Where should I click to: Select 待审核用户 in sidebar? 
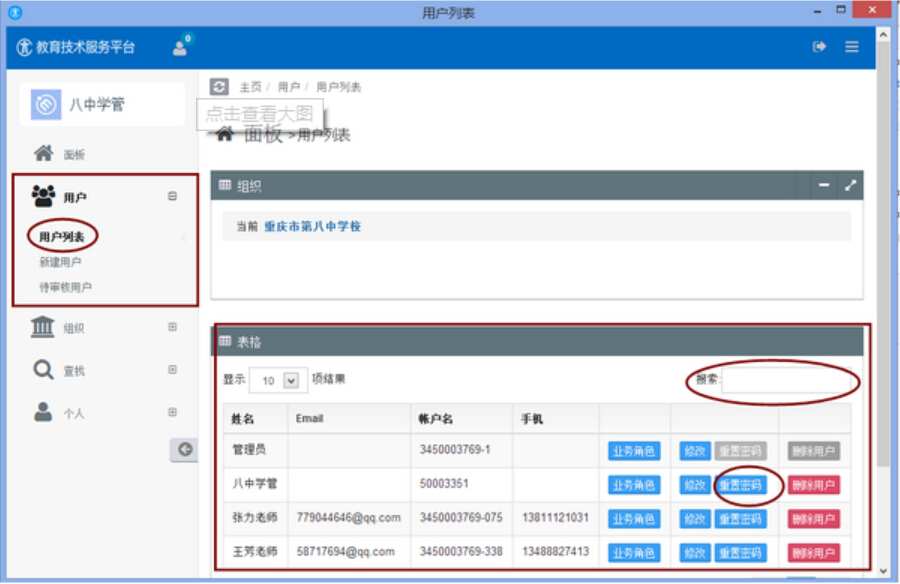click(65, 287)
